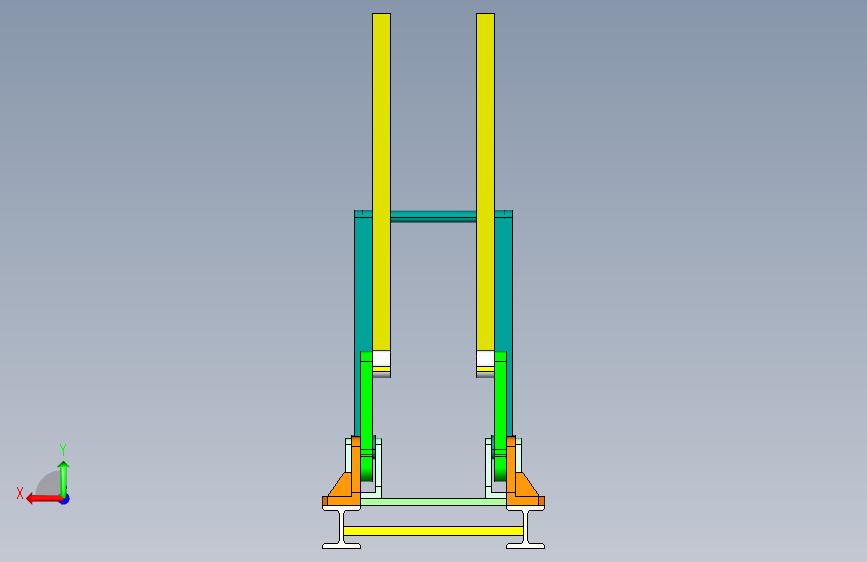This screenshot has width=867, height=562.
Task: Click the red X axis arrow of triad
Action: point(44,499)
